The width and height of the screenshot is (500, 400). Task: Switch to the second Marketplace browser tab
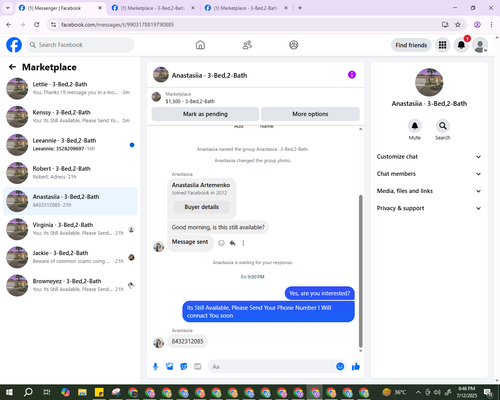pos(152,8)
